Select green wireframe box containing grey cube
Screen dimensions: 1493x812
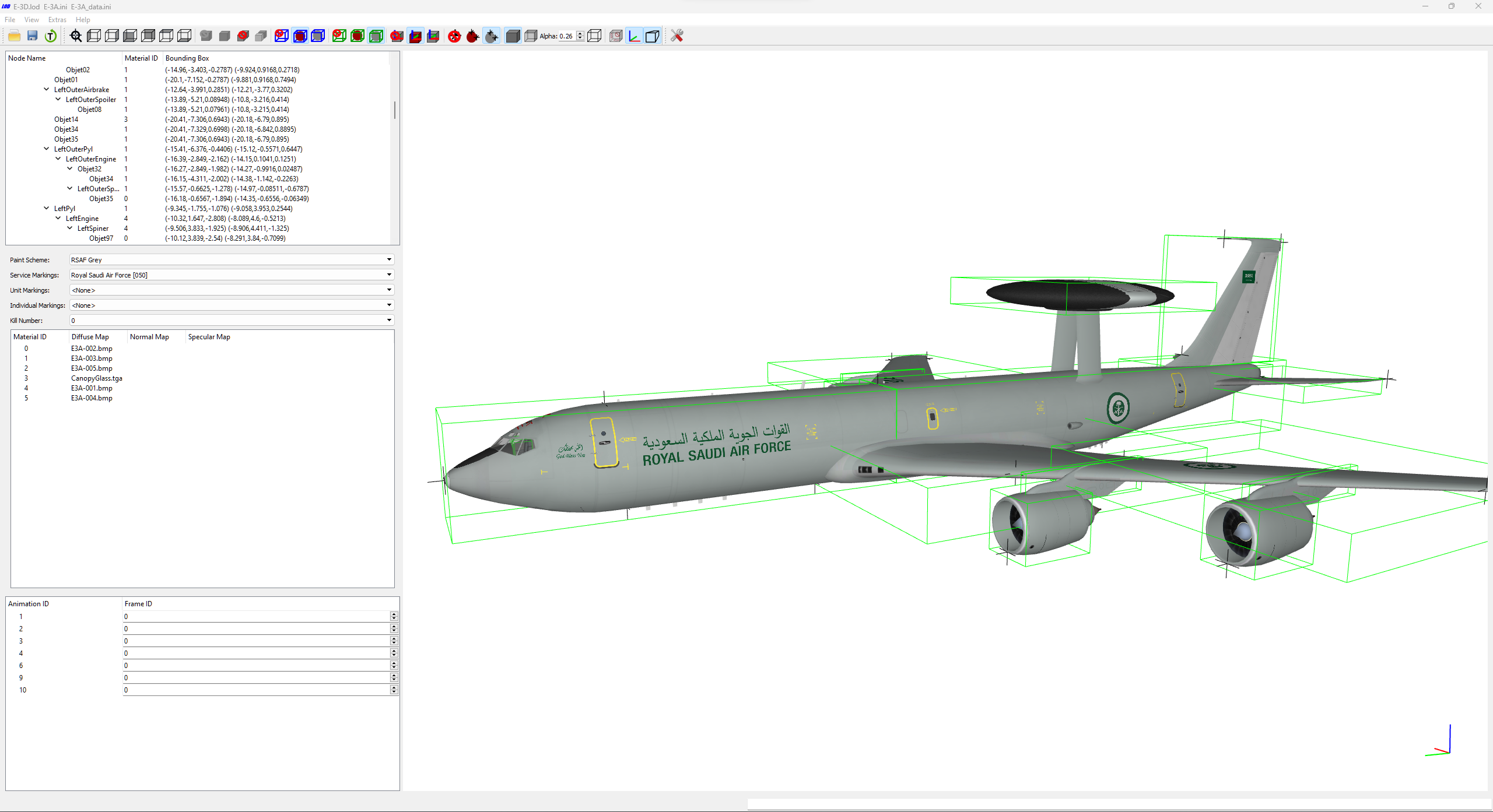(377, 36)
